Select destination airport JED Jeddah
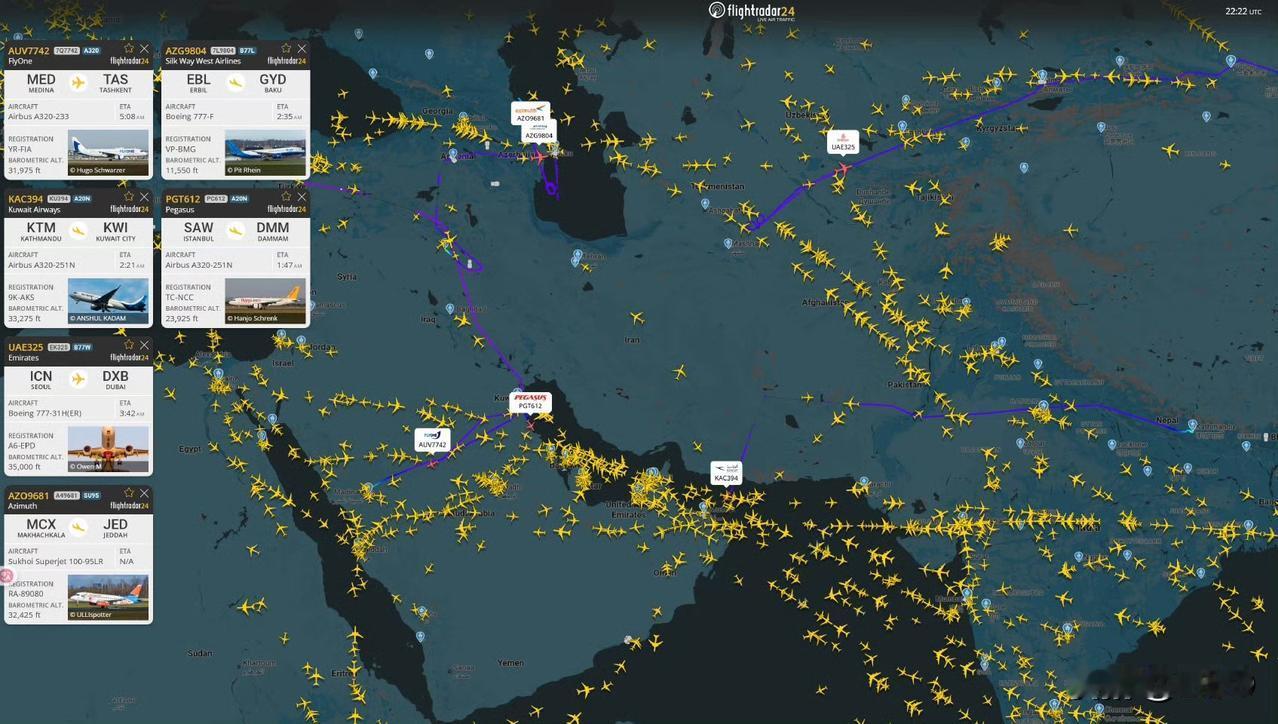 [x=116, y=527]
